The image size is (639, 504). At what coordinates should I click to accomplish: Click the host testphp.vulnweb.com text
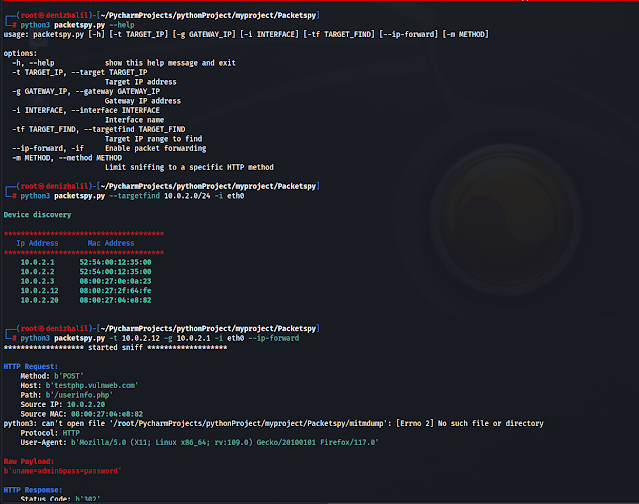[x=92, y=385]
